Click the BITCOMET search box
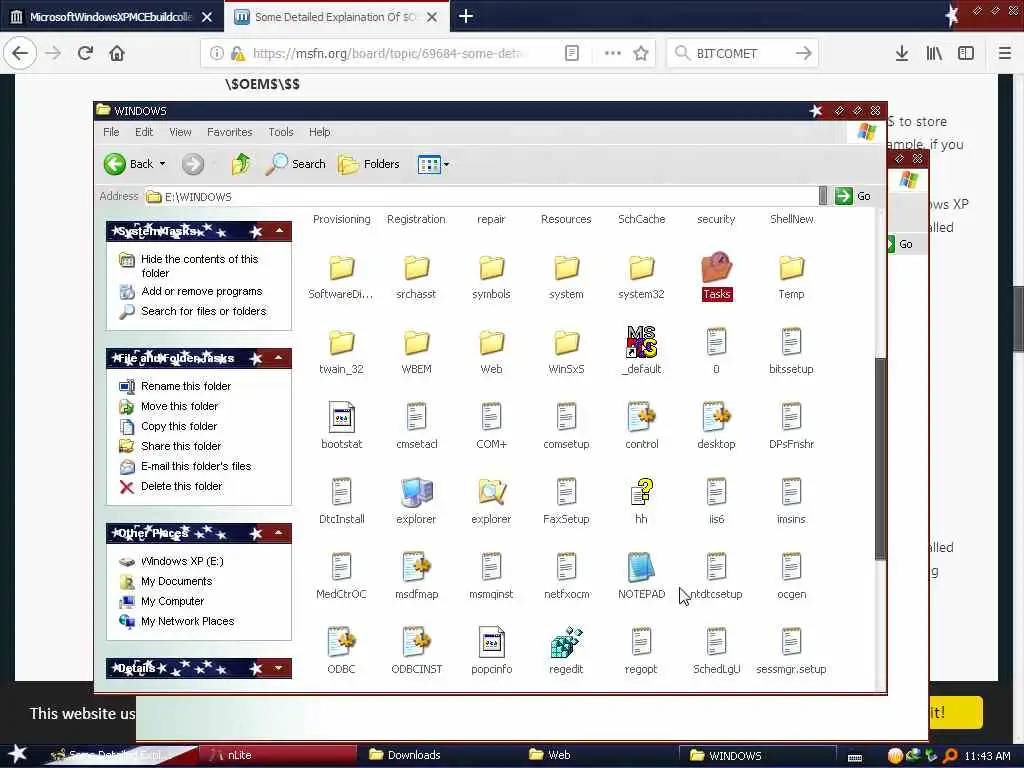Screen dimensions: 1024x768 pyautogui.click(x=742, y=53)
